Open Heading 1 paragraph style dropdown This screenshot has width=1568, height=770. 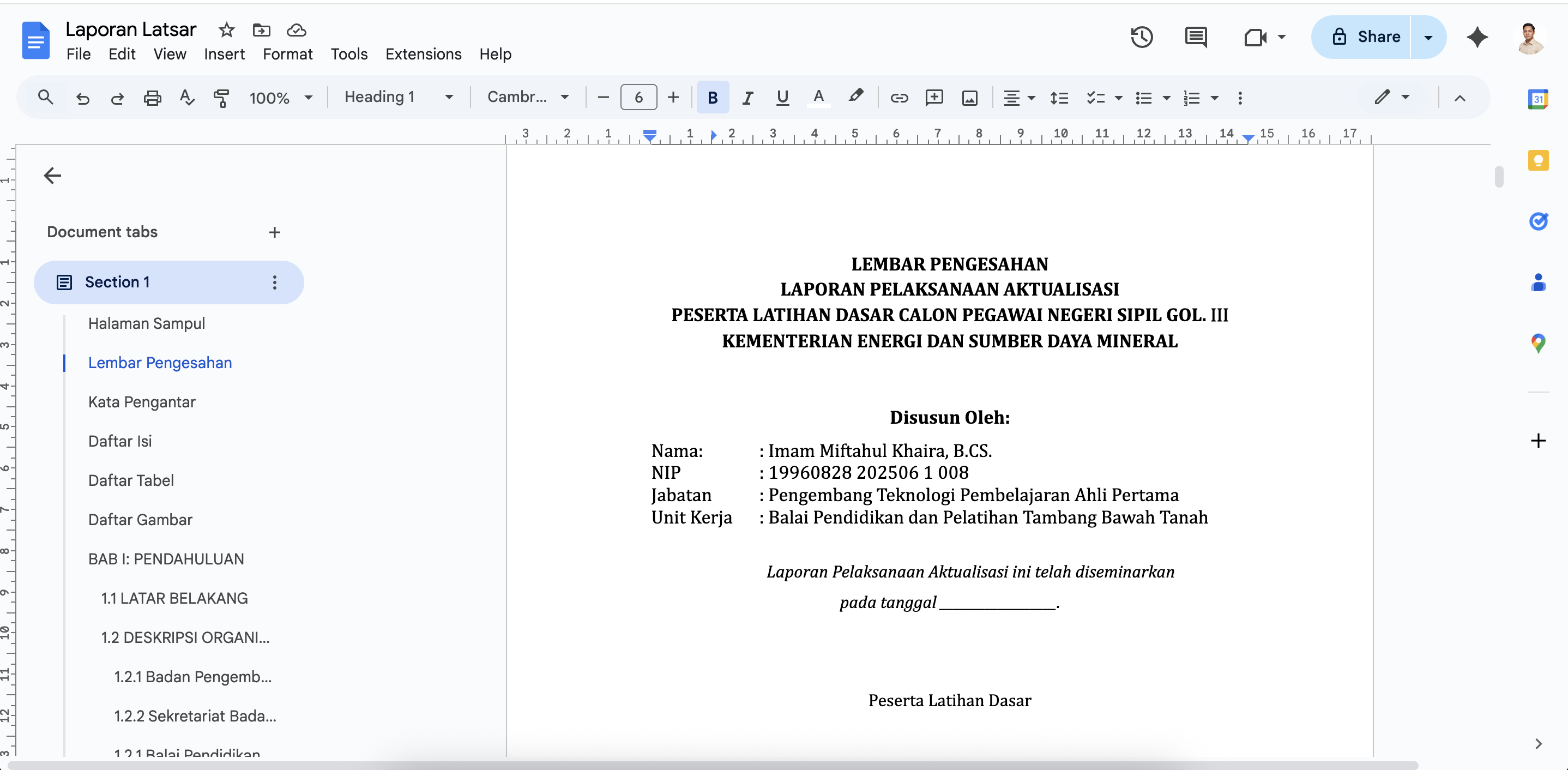coord(399,98)
